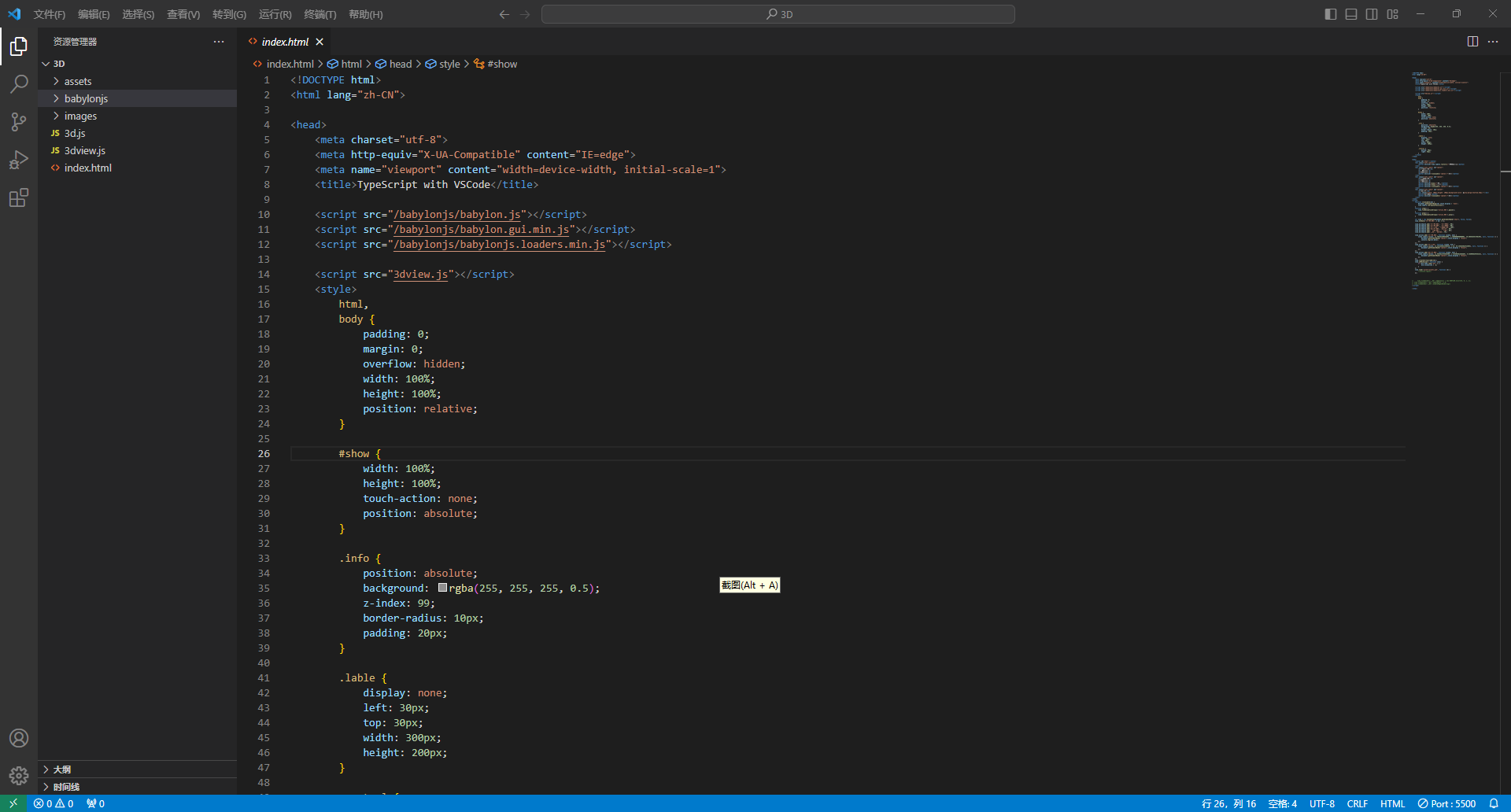Open the #show breadcrumb dropdown

coord(495,65)
